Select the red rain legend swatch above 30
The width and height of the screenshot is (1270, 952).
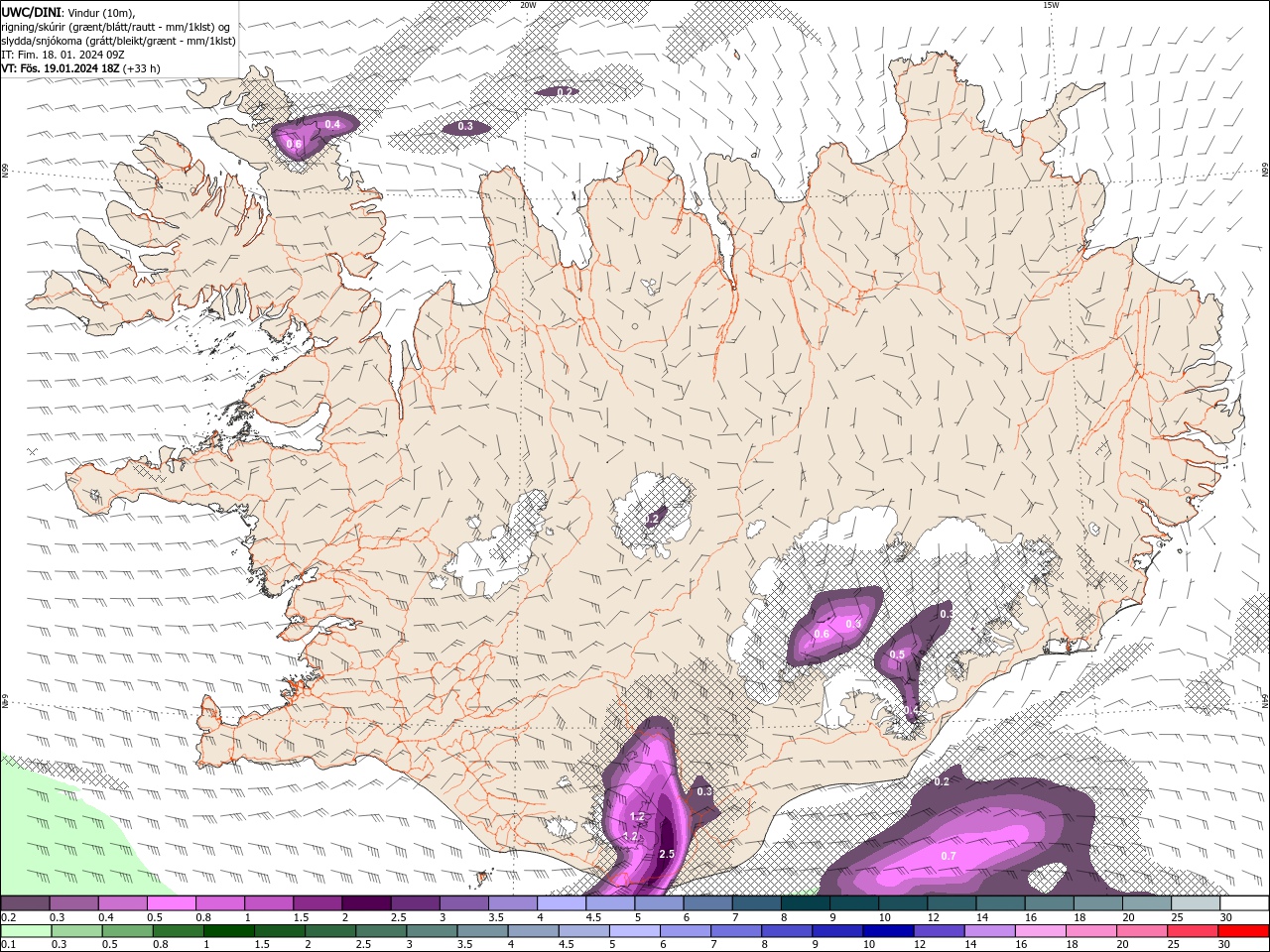pos(1242,931)
